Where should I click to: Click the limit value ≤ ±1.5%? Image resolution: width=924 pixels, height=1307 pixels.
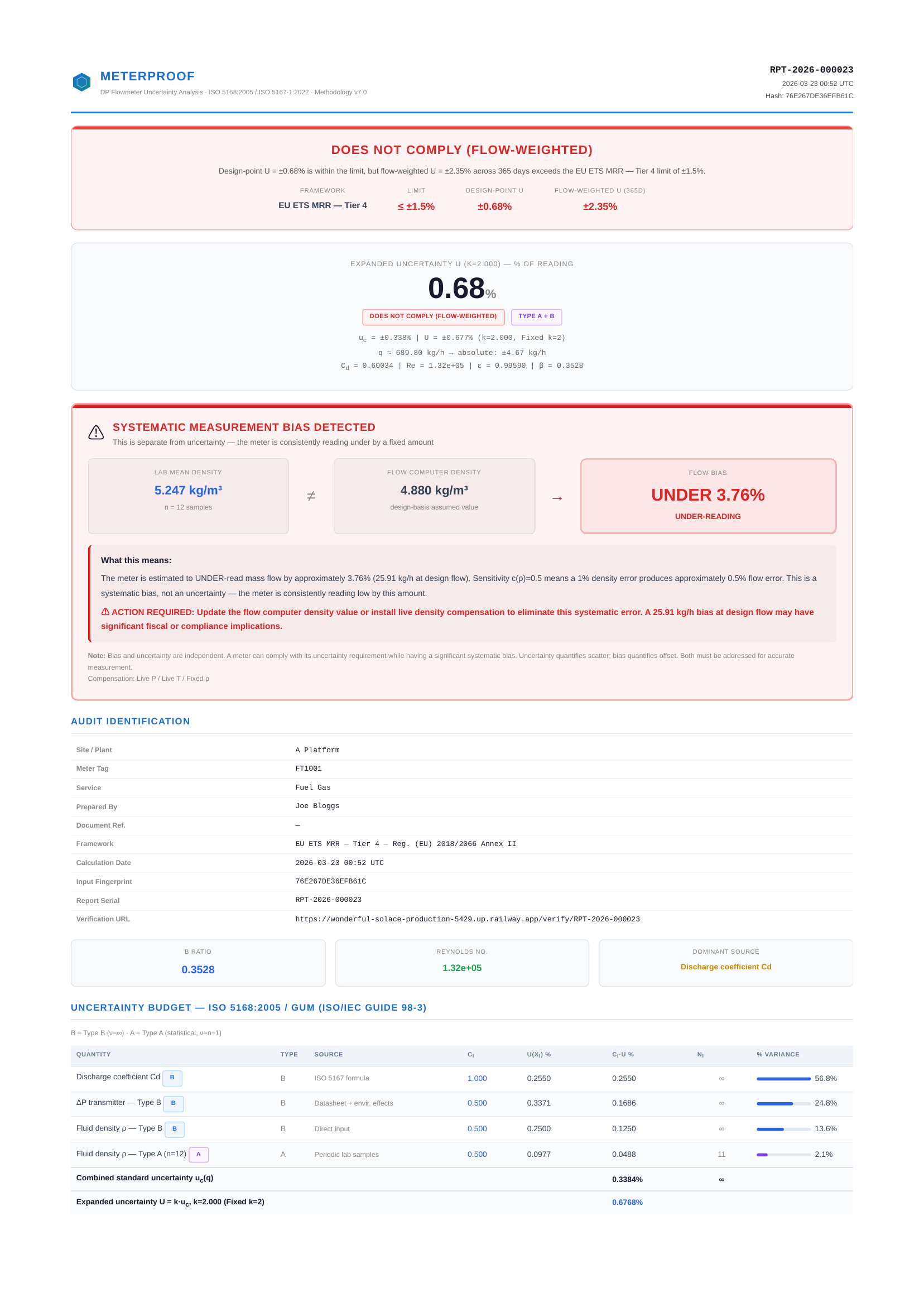tap(416, 206)
